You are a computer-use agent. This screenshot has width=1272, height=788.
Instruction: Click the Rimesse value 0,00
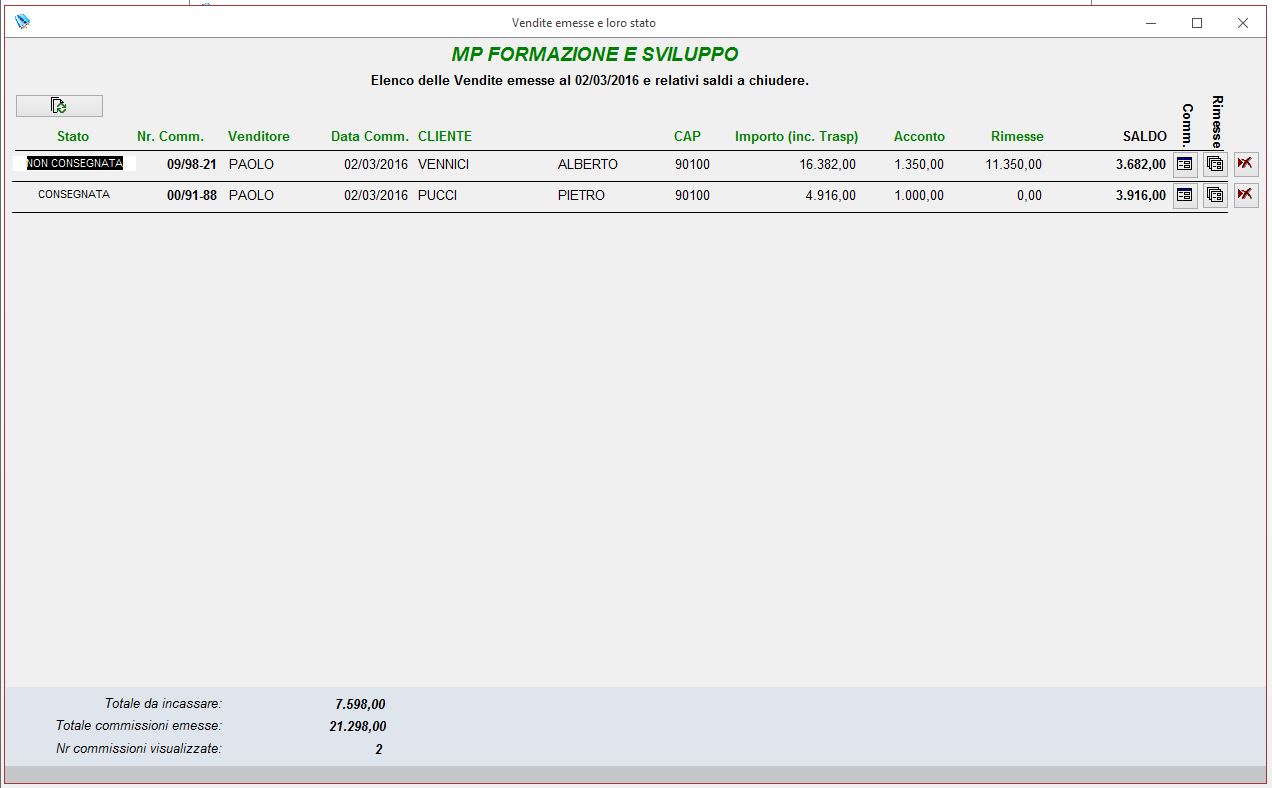pyautogui.click(x=1030, y=195)
